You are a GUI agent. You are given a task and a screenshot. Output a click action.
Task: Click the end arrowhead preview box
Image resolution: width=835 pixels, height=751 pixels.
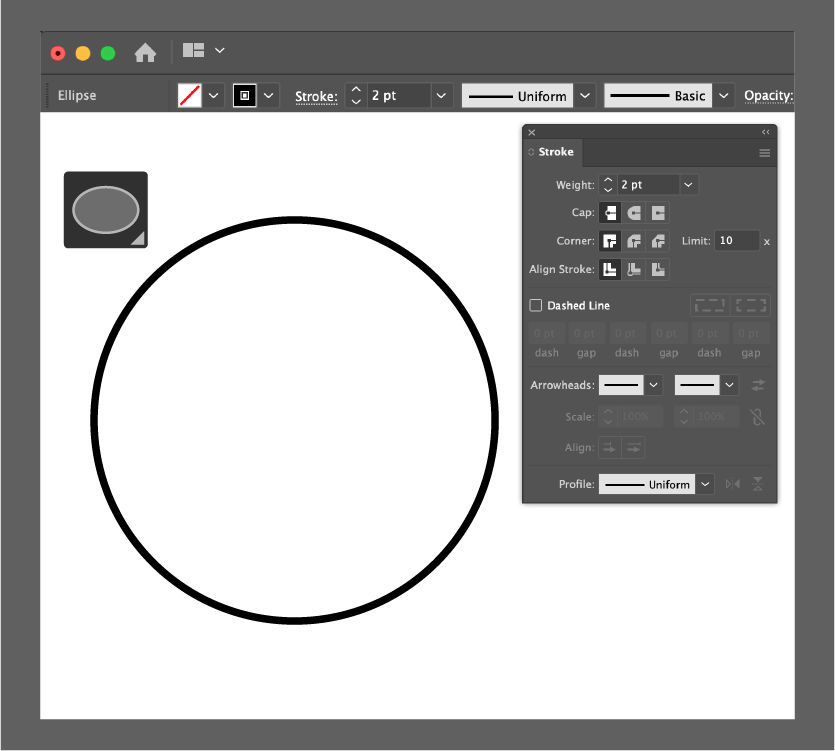(x=697, y=385)
